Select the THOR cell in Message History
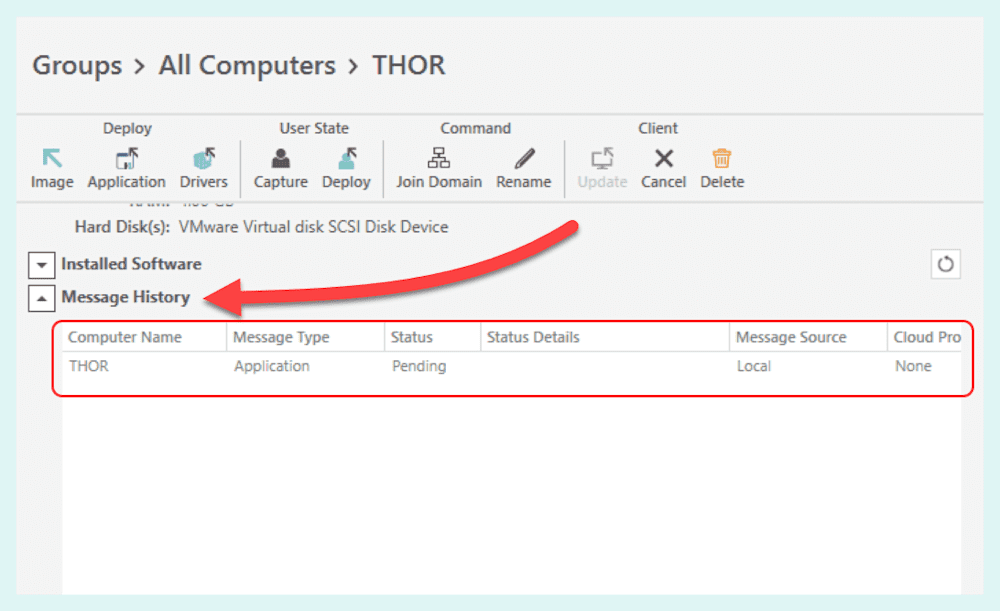Image resolution: width=1000 pixels, height=611 pixels. pos(89,366)
